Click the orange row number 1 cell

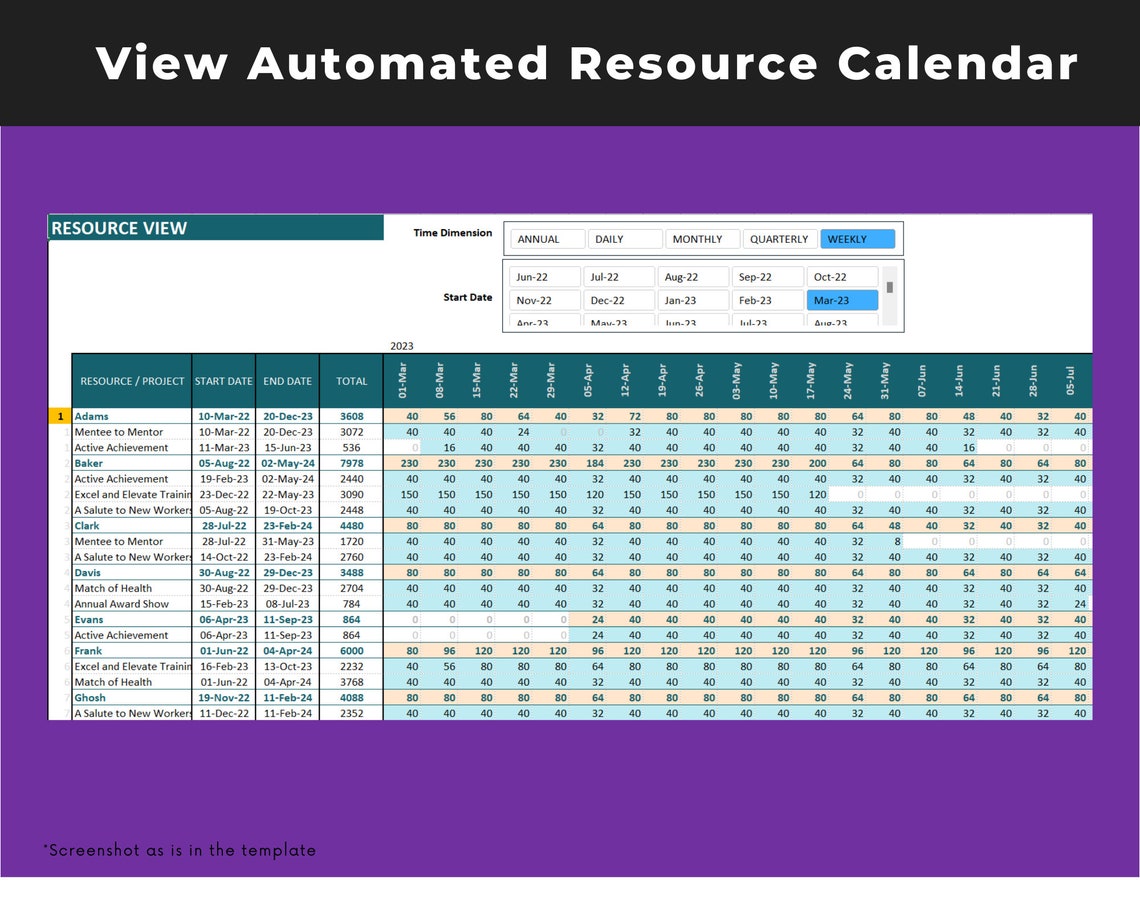tap(60, 417)
